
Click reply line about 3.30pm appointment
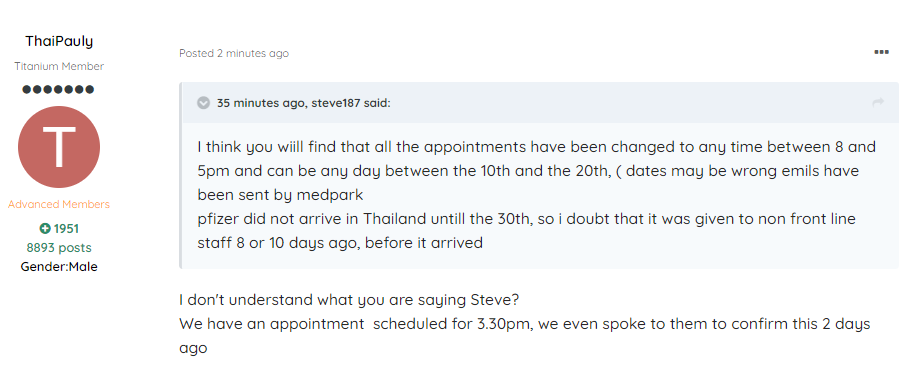pos(525,324)
